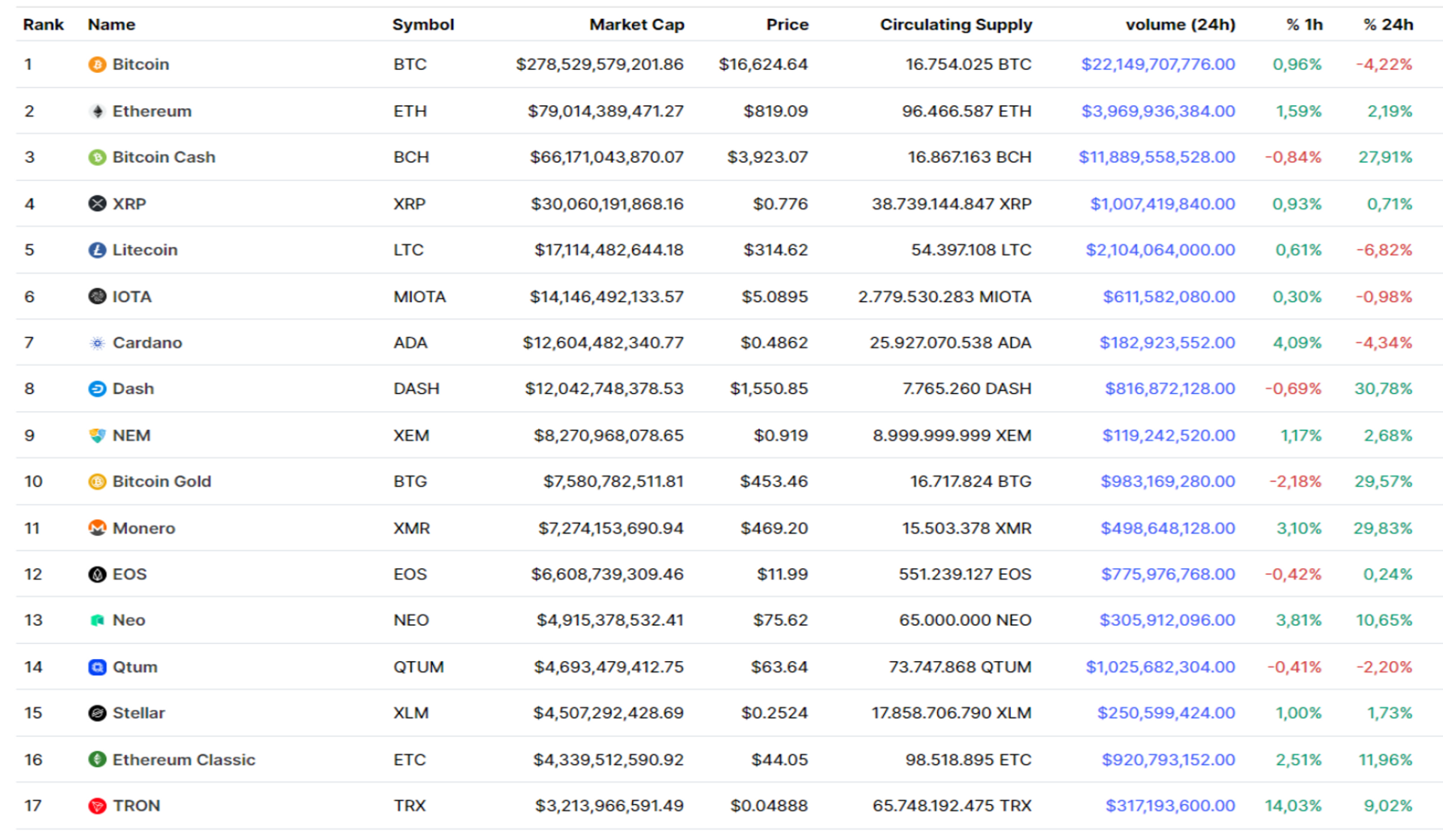This screenshot has height=840, width=1443.
Task: Open Ethereum's 24h volume link
Action: tap(1158, 111)
